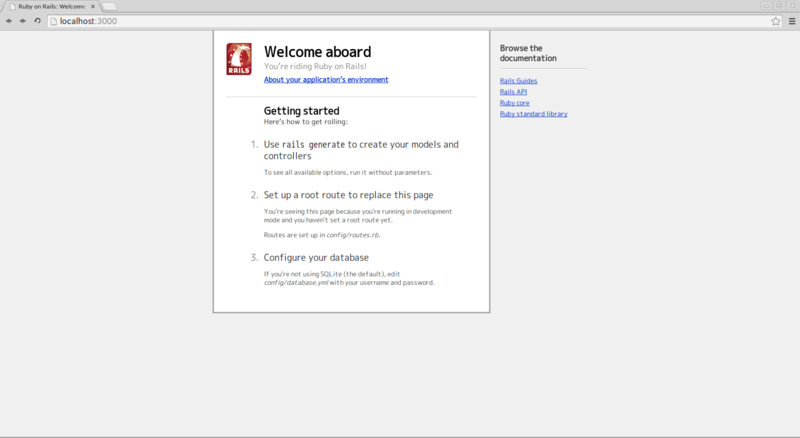Maximize the browser window
Screen dimensions: 800x438
coord(779,6)
